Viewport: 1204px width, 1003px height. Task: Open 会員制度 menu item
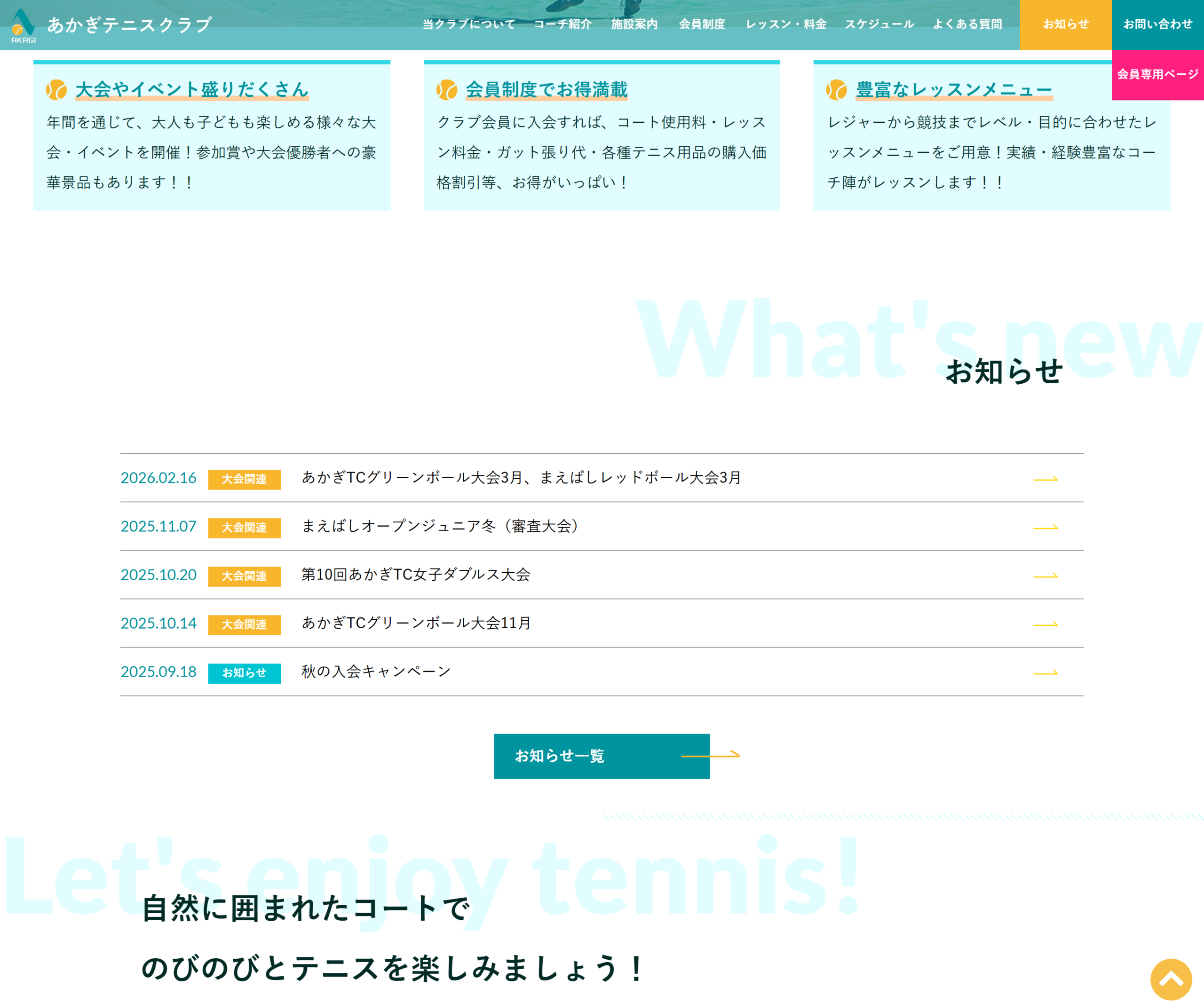click(x=702, y=24)
